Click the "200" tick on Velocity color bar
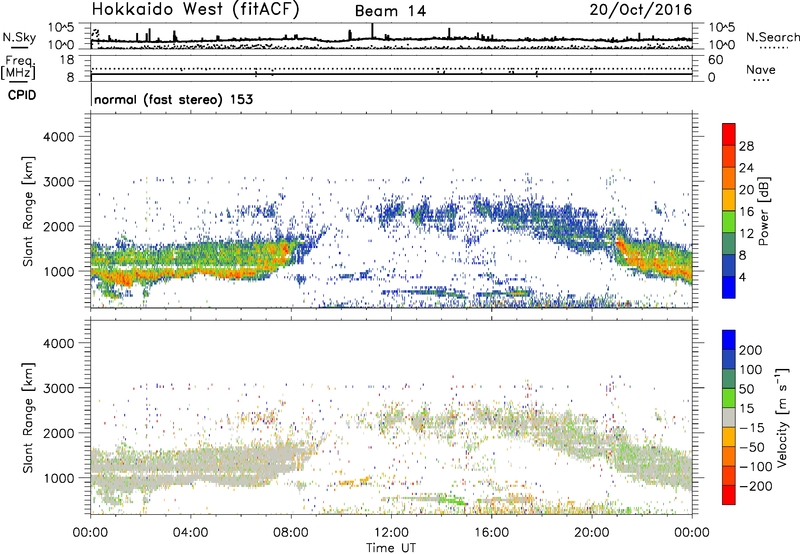Viewport: 800px width, 554px height. pos(751,350)
